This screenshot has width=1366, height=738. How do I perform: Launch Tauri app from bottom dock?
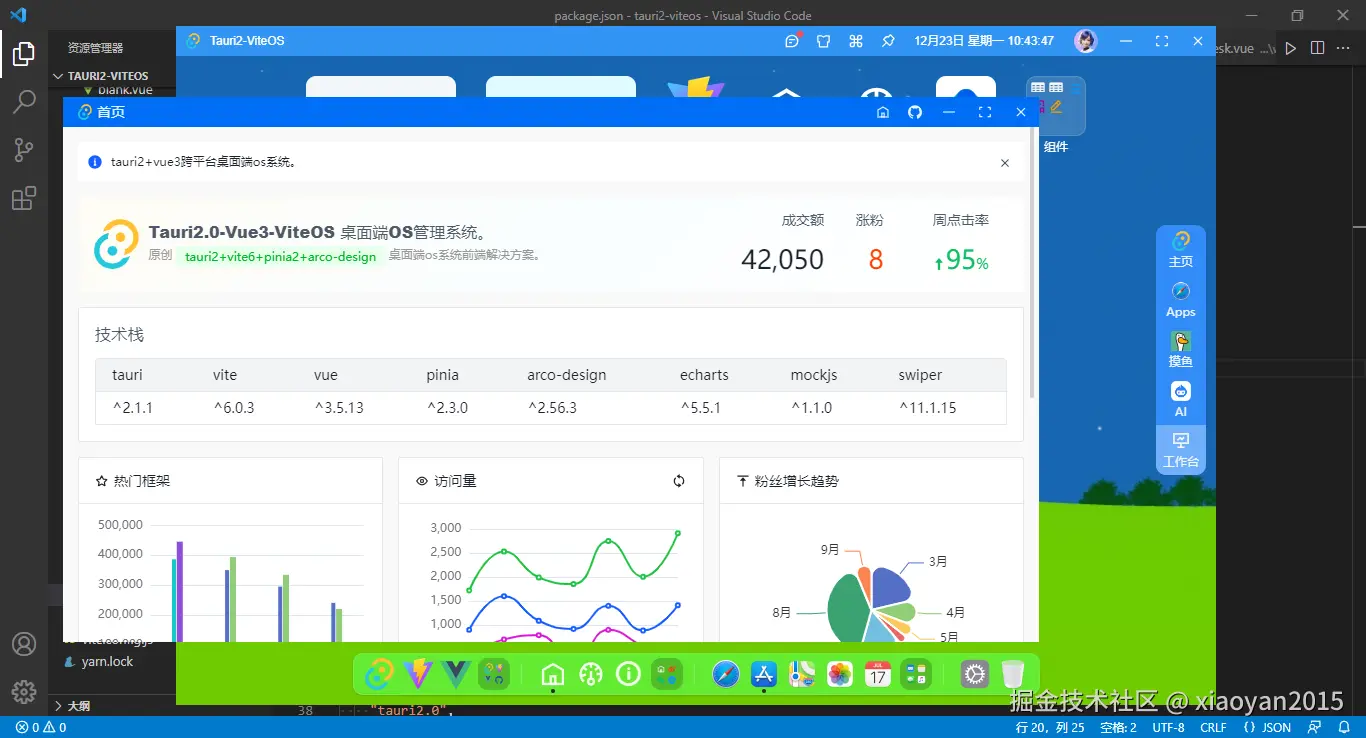[x=379, y=674]
